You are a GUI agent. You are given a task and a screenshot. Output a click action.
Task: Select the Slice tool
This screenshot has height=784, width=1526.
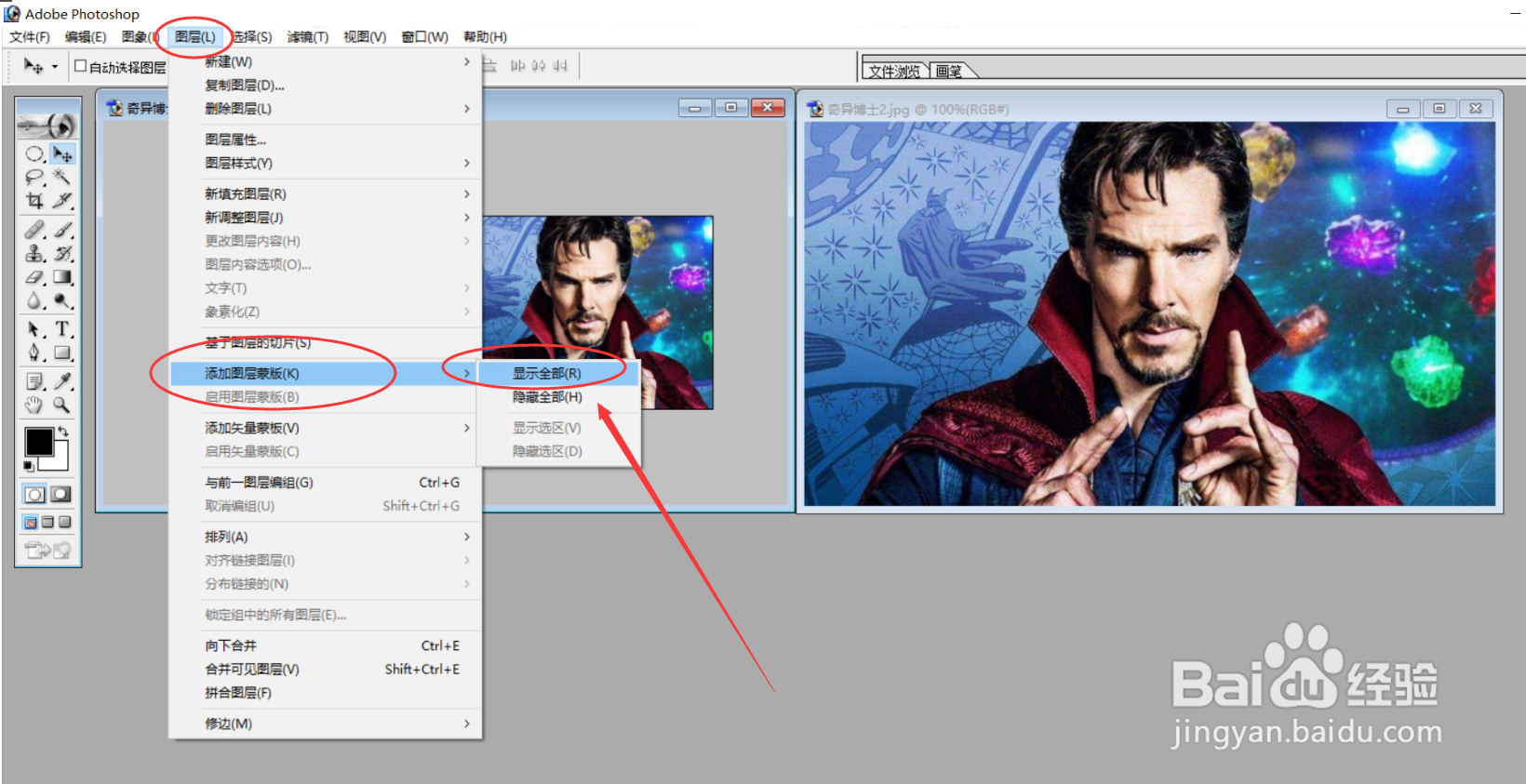(62, 200)
